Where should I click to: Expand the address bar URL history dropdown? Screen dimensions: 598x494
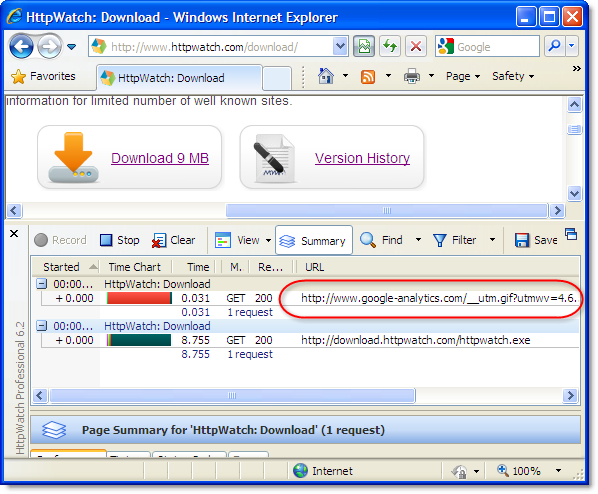[340, 47]
